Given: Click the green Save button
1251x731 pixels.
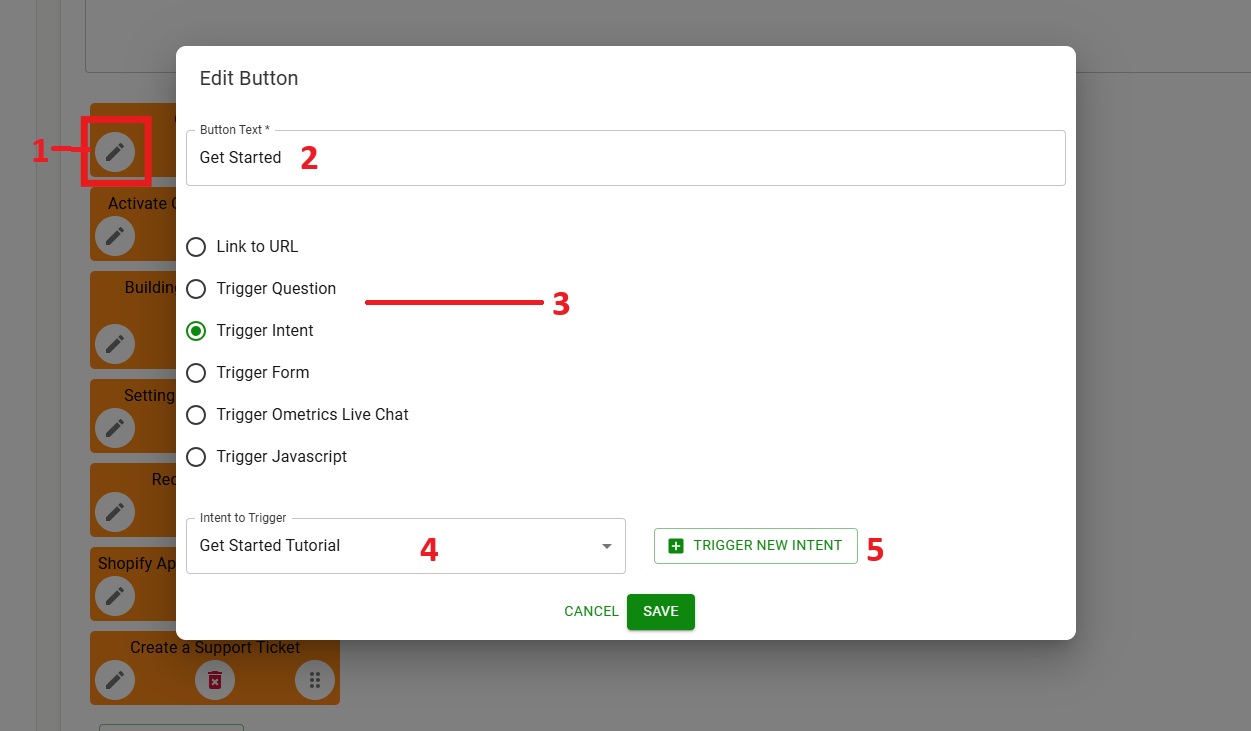Looking at the screenshot, I should 660,612.
